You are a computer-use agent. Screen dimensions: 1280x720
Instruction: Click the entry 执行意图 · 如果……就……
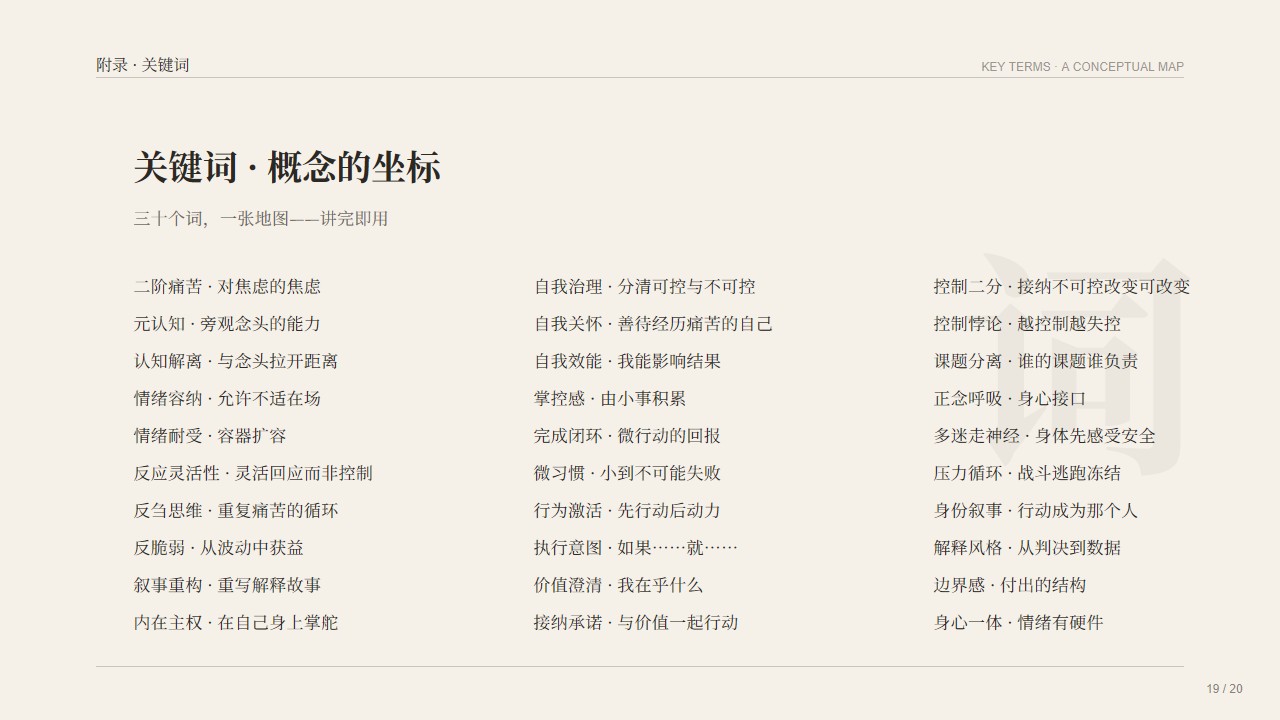click(x=636, y=548)
